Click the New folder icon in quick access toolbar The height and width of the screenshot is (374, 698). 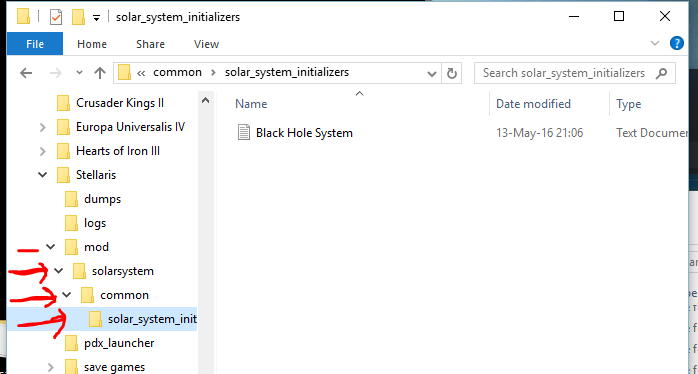tap(78, 17)
